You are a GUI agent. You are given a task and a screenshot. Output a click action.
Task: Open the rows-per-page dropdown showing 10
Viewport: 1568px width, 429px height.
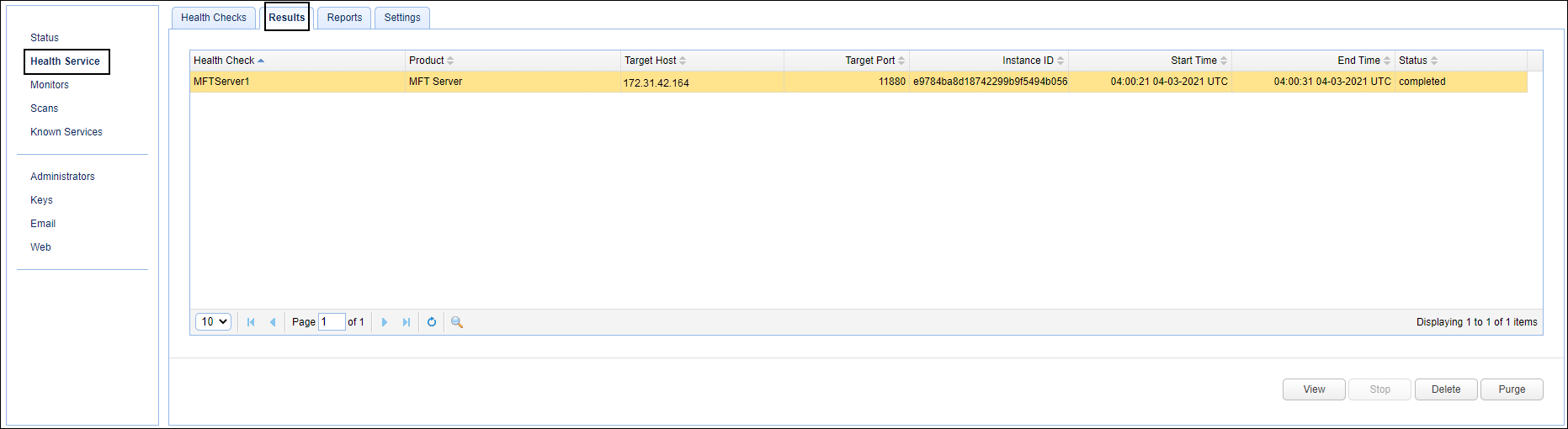click(x=213, y=322)
